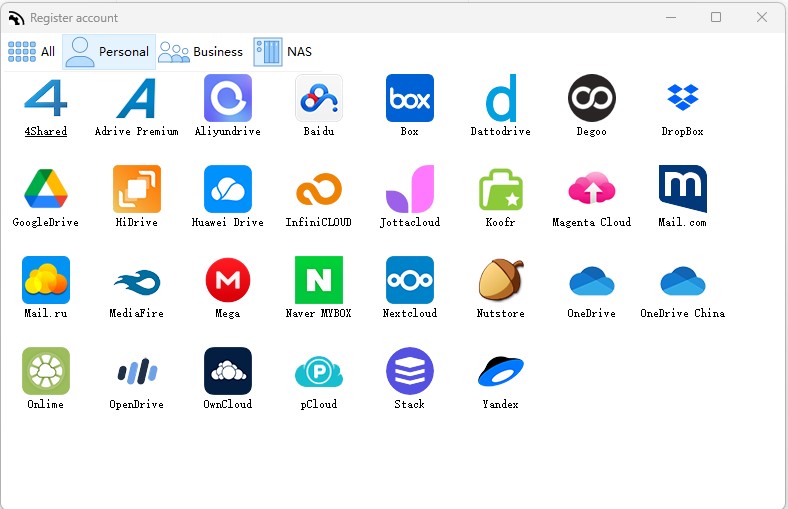Click the Huawei Drive icon
788x509 pixels.
tap(228, 189)
